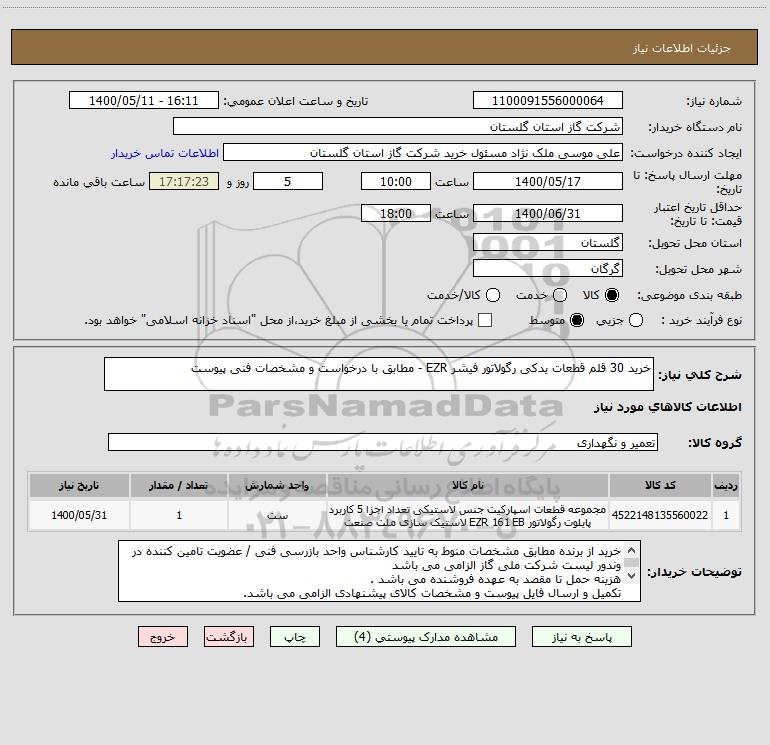Click the deadline time field 10:00
Screen dimensions: 770x745
pyautogui.click(x=396, y=182)
